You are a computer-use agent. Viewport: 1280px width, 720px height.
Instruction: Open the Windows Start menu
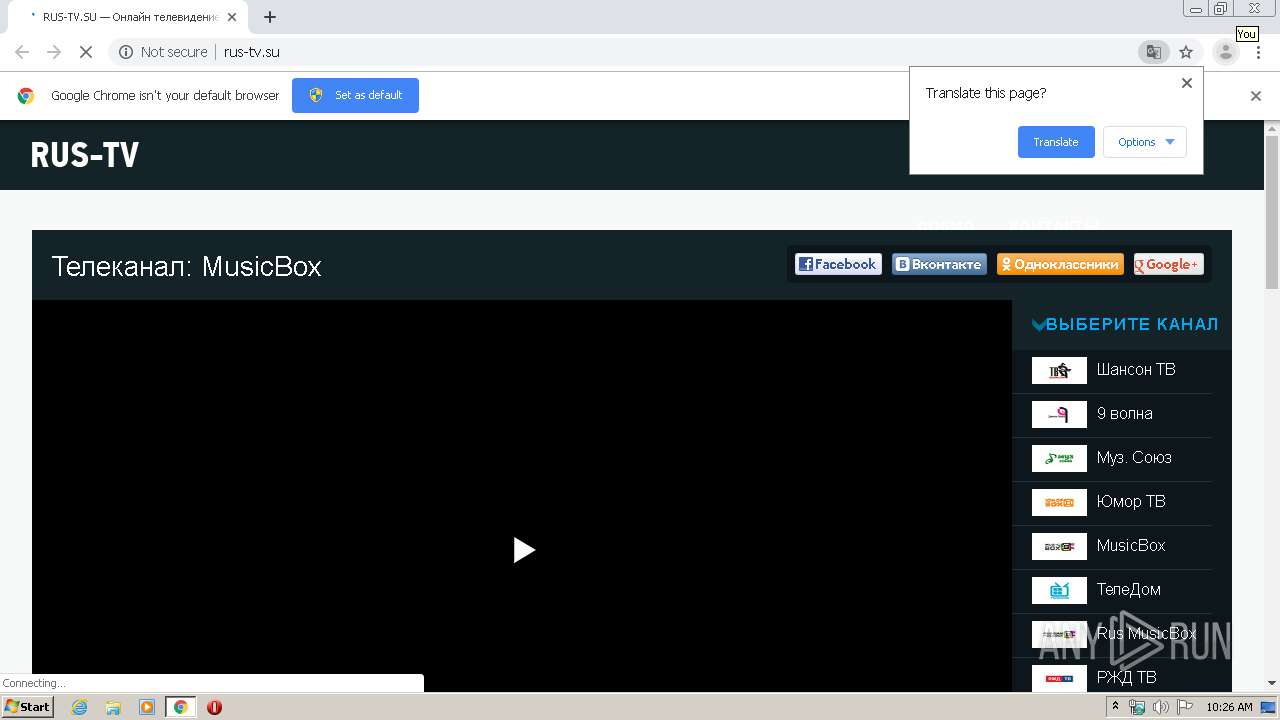coord(27,707)
